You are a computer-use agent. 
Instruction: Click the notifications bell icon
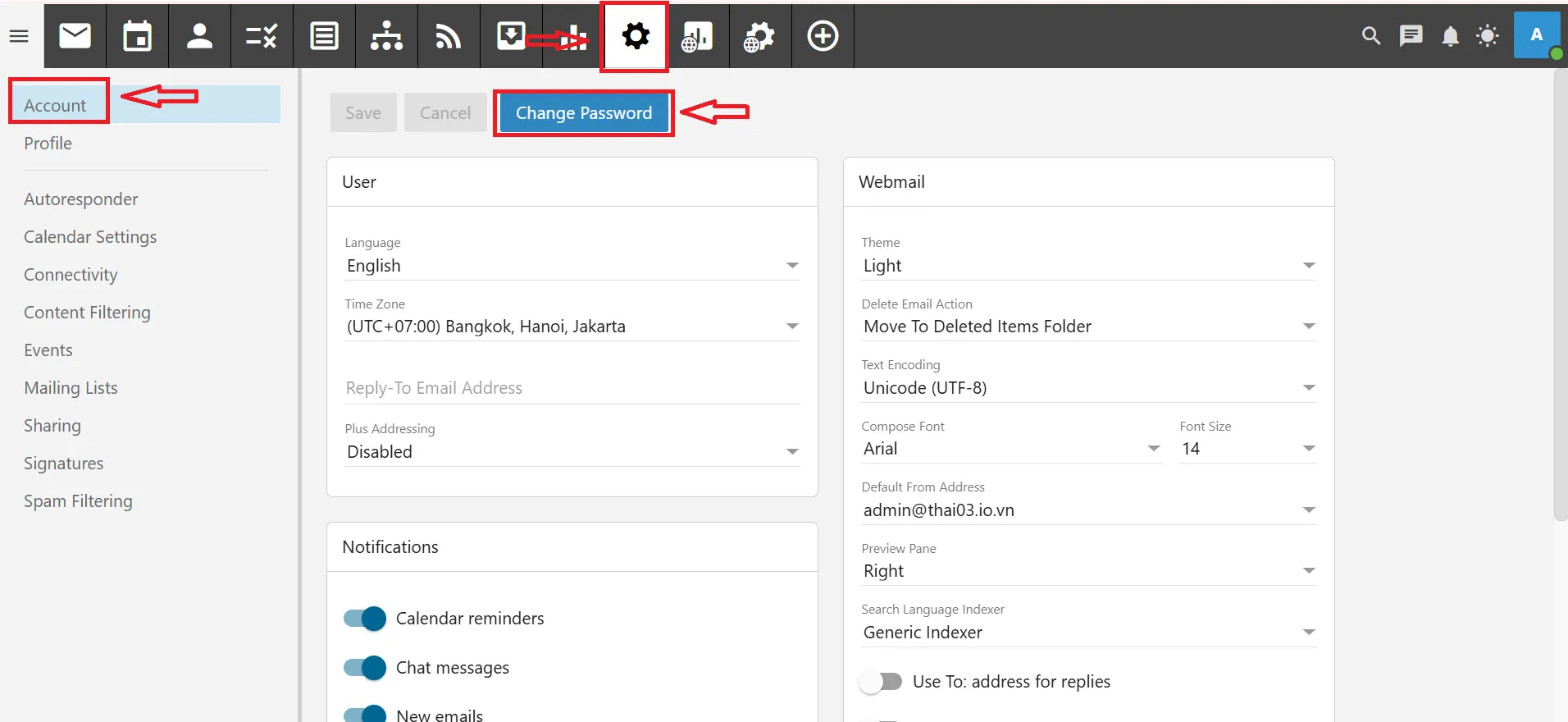click(1450, 36)
